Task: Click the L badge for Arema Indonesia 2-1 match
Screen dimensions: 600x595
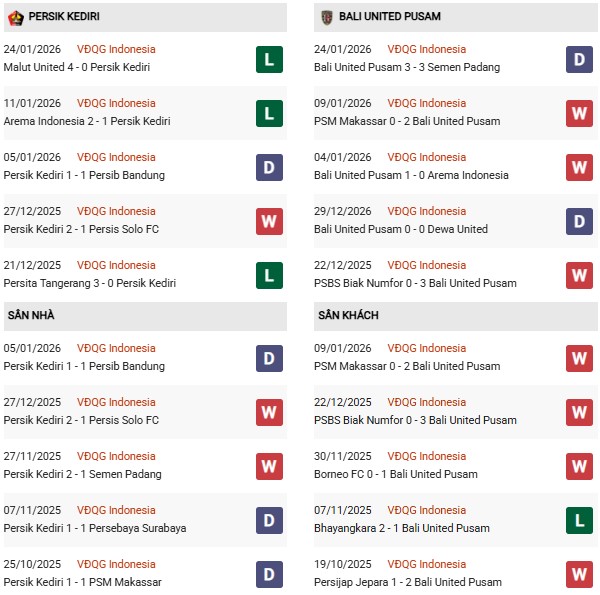Action: click(269, 113)
